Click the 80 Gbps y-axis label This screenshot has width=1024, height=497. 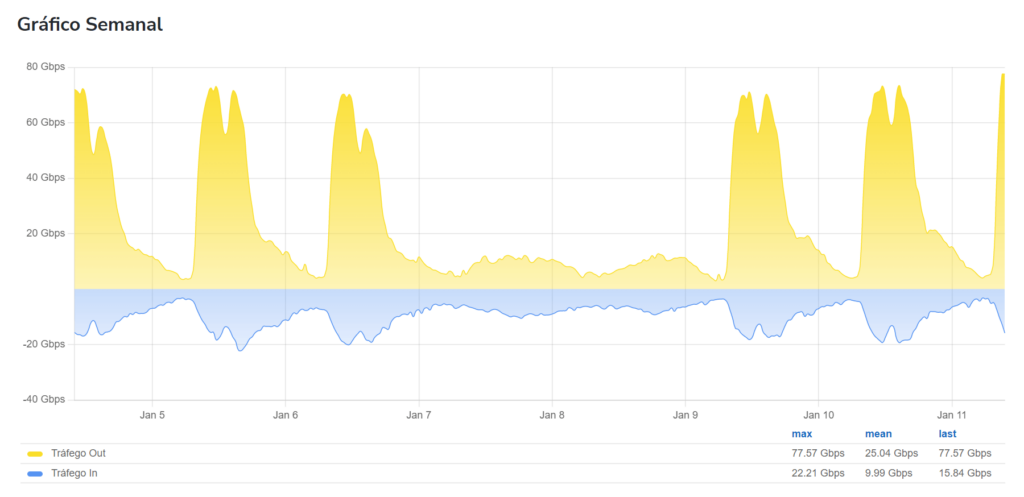pyautogui.click(x=45, y=67)
